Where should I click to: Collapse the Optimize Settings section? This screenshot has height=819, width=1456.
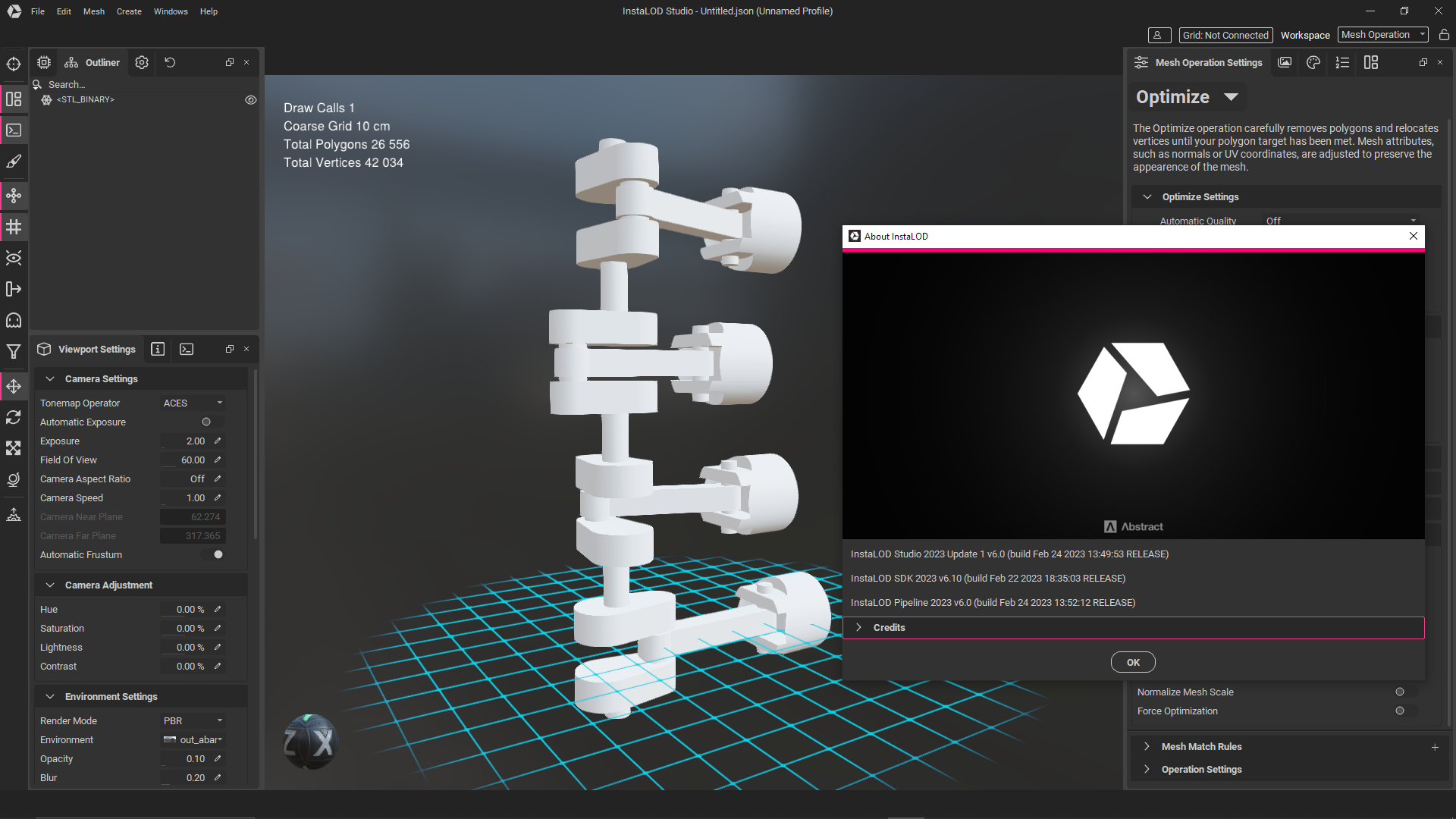[x=1147, y=196]
